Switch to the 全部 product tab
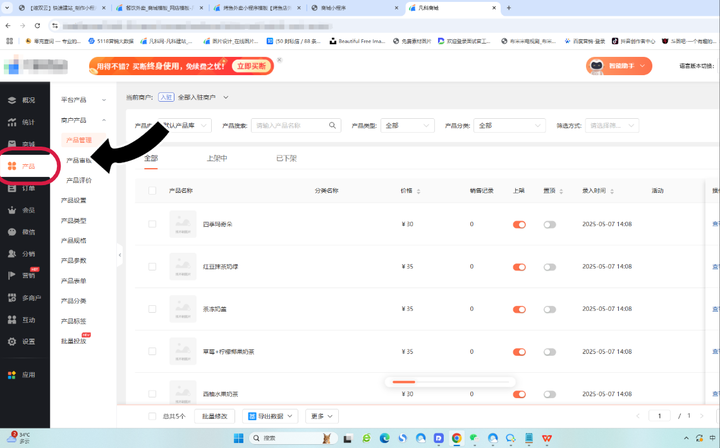The height and width of the screenshot is (448, 720). click(x=151, y=158)
